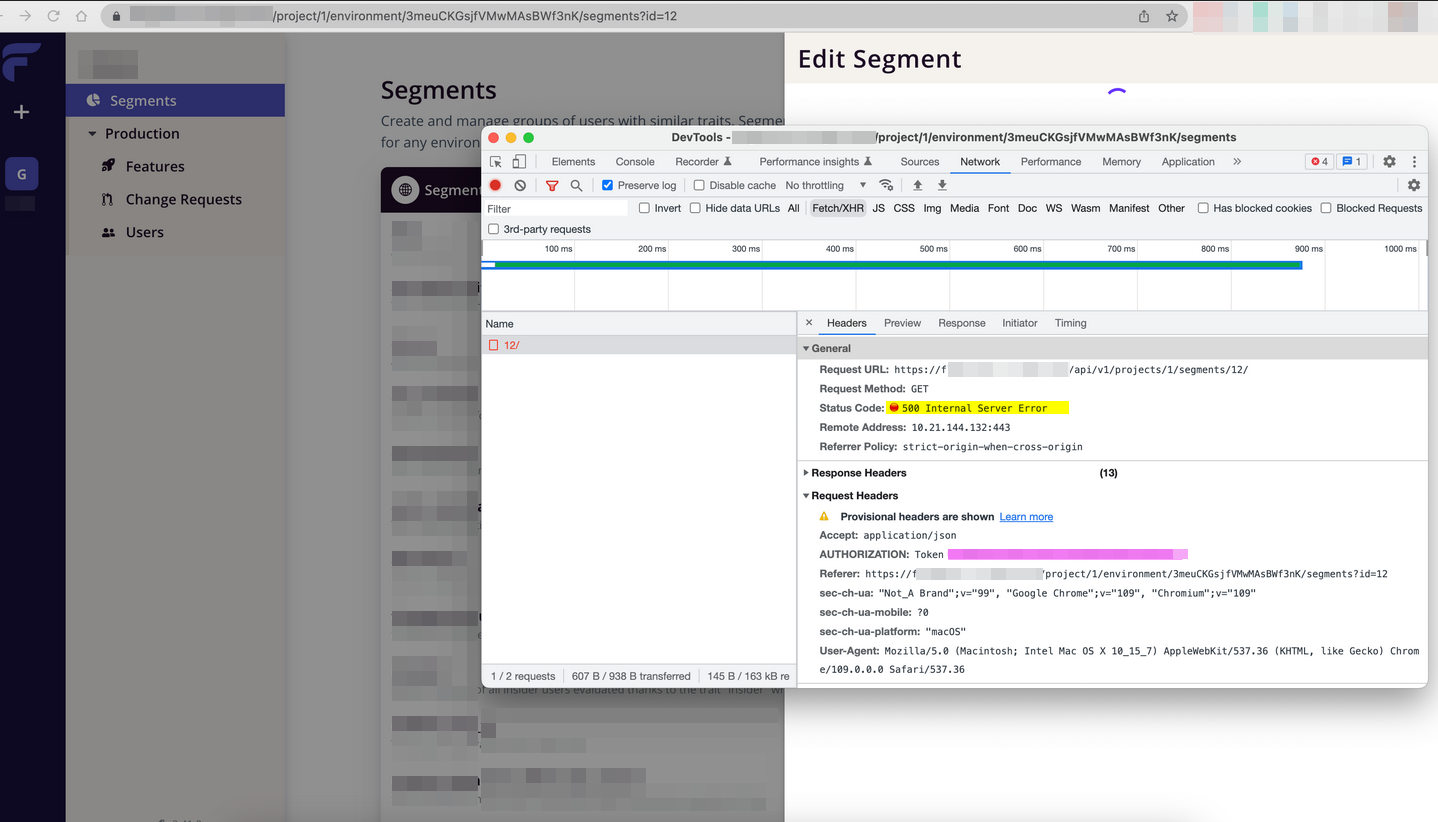1438x822 pixels.
Task: Toggle the device emulation mode icon
Action: coord(518,161)
